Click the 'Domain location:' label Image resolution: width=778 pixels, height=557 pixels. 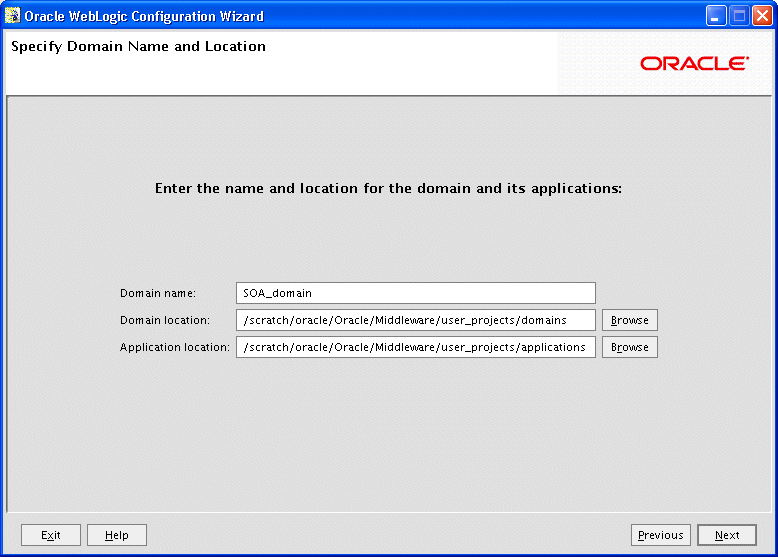click(x=165, y=320)
